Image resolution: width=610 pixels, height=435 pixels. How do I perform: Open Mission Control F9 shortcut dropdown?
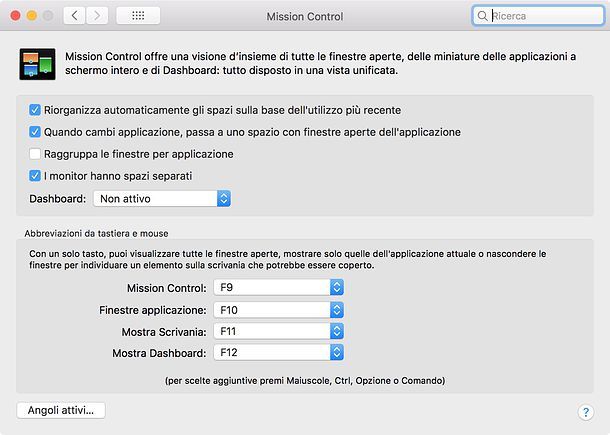(279, 288)
